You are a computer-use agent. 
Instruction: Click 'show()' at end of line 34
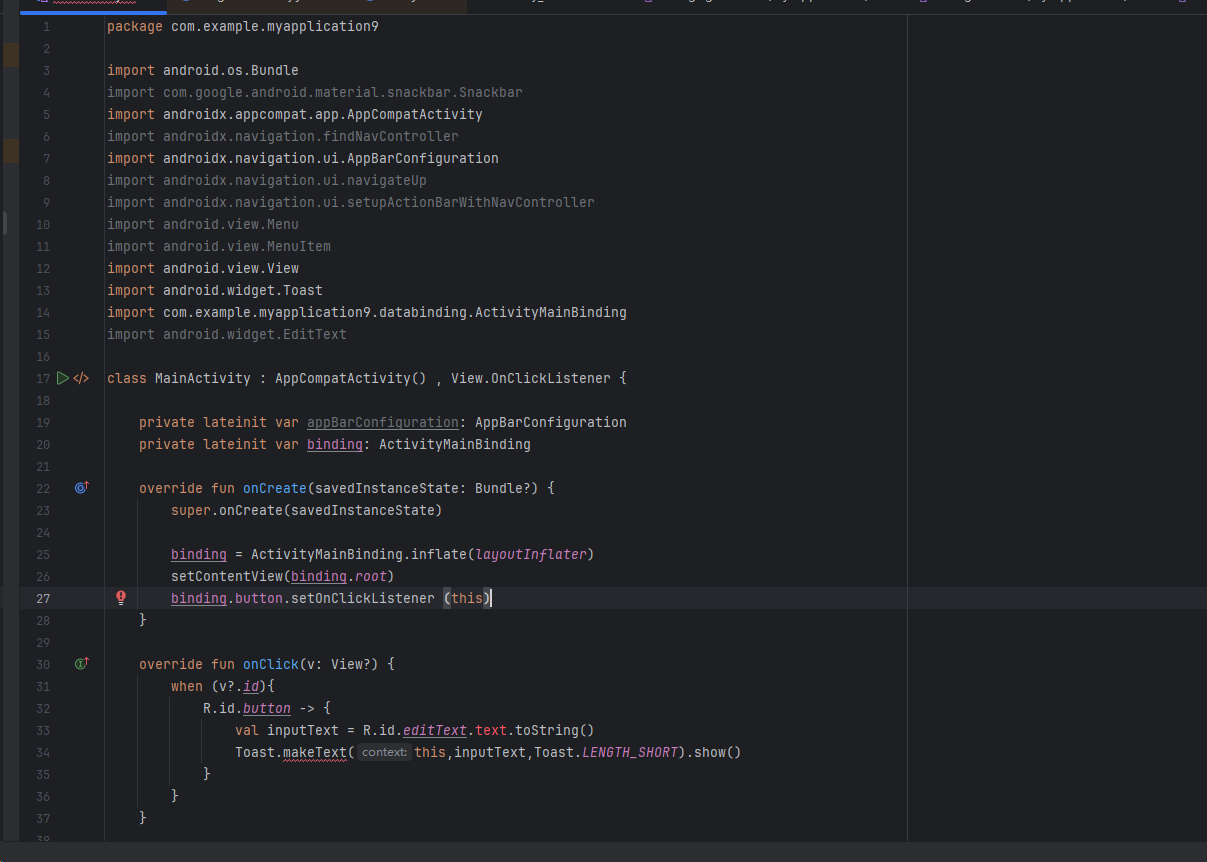click(717, 752)
